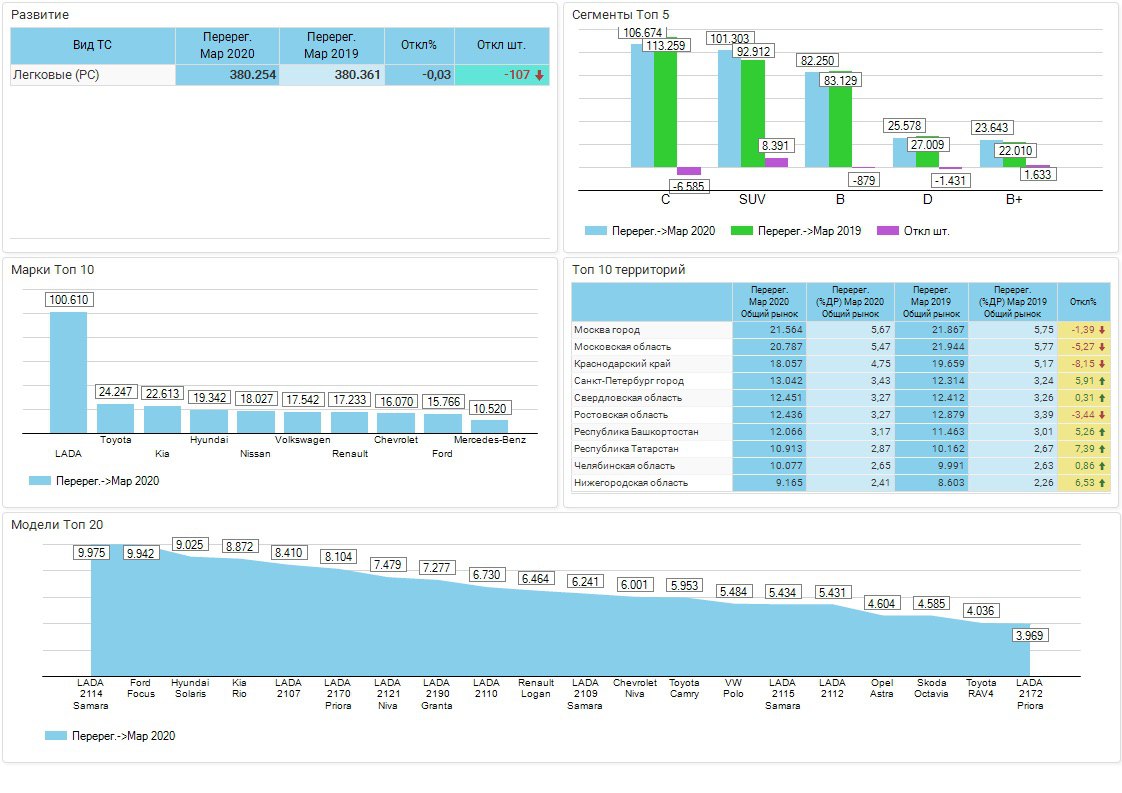Viewport: 1122px width, 793px height.
Task: Click the 23.643 label on segment B+
Action: click(x=991, y=128)
